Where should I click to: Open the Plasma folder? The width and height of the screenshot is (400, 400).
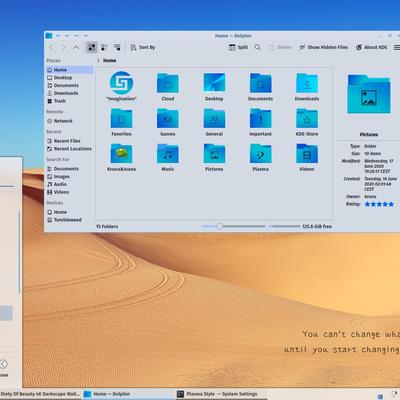[260, 157]
